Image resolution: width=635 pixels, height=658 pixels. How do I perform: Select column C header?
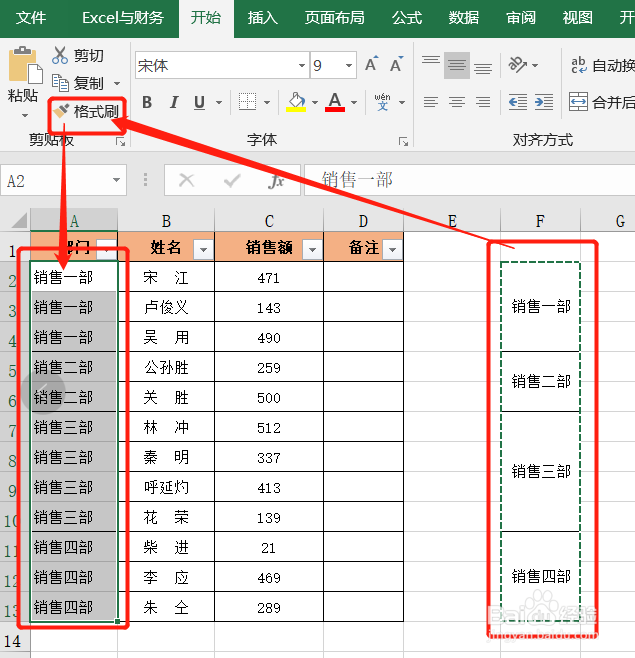click(269, 221)
